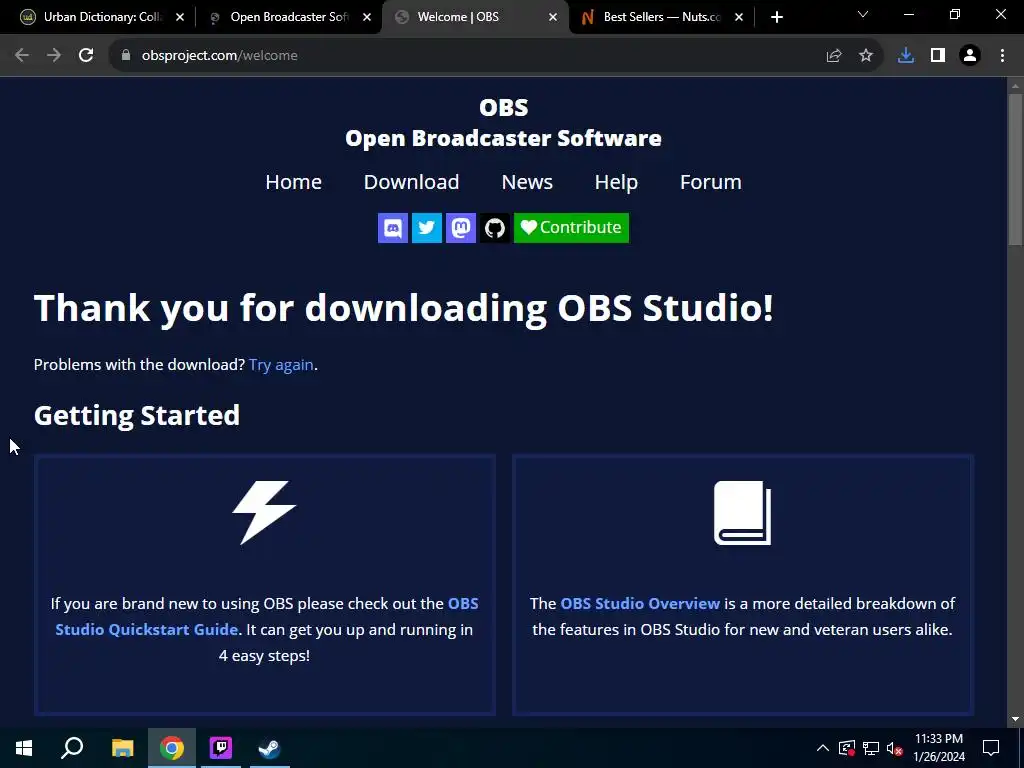
Task: Switch to the Urban Dictionary tab
Action: click(101, 17)
